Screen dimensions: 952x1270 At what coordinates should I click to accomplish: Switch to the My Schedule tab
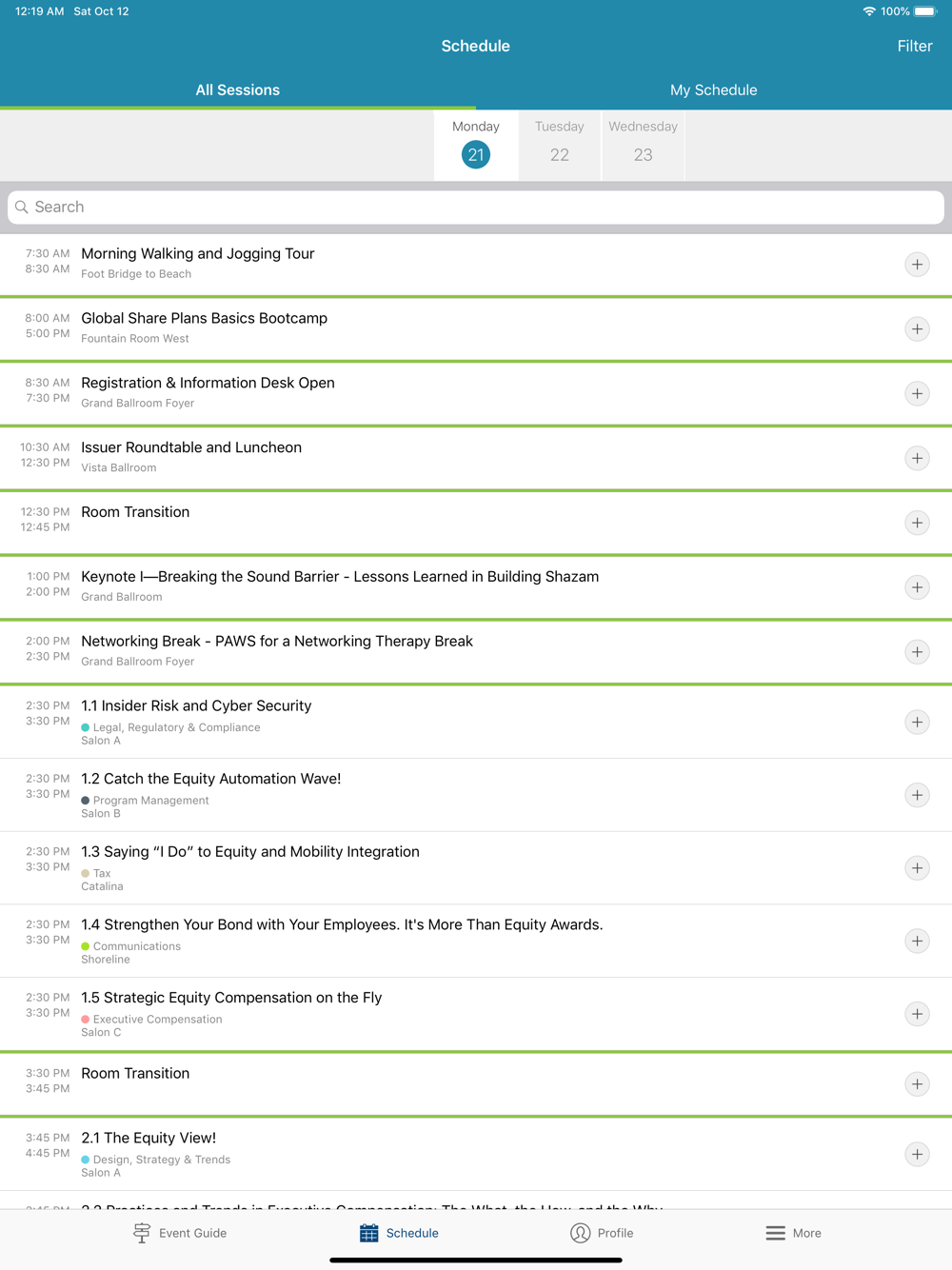714,90
